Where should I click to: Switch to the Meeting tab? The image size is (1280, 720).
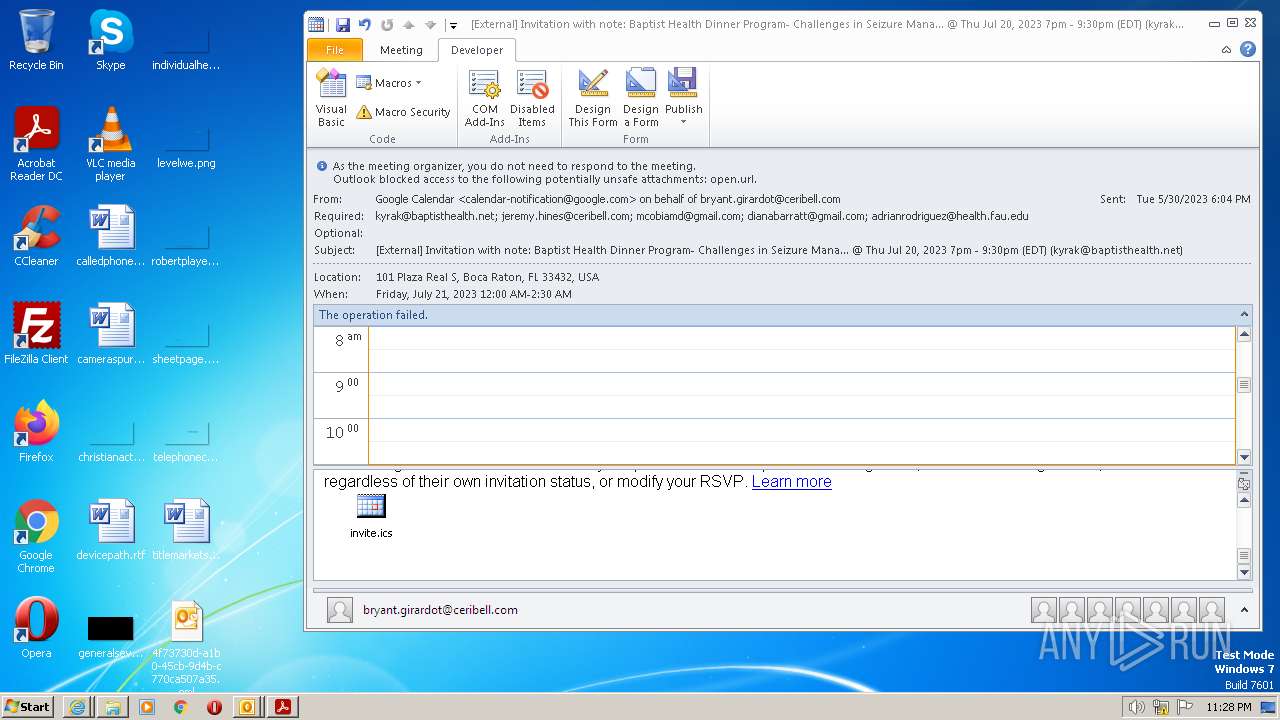[401, 50]
